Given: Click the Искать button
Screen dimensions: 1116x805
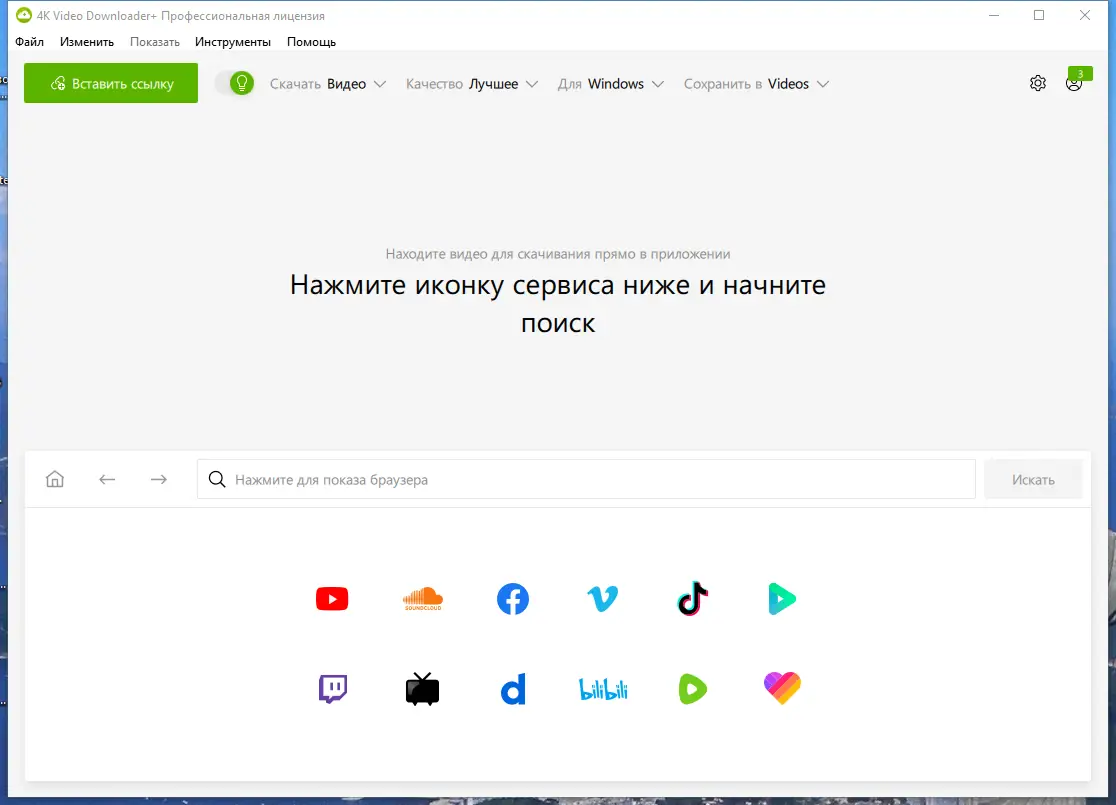Looking at the screenshot, I should pyautogui.click(x=1033, y=479).
